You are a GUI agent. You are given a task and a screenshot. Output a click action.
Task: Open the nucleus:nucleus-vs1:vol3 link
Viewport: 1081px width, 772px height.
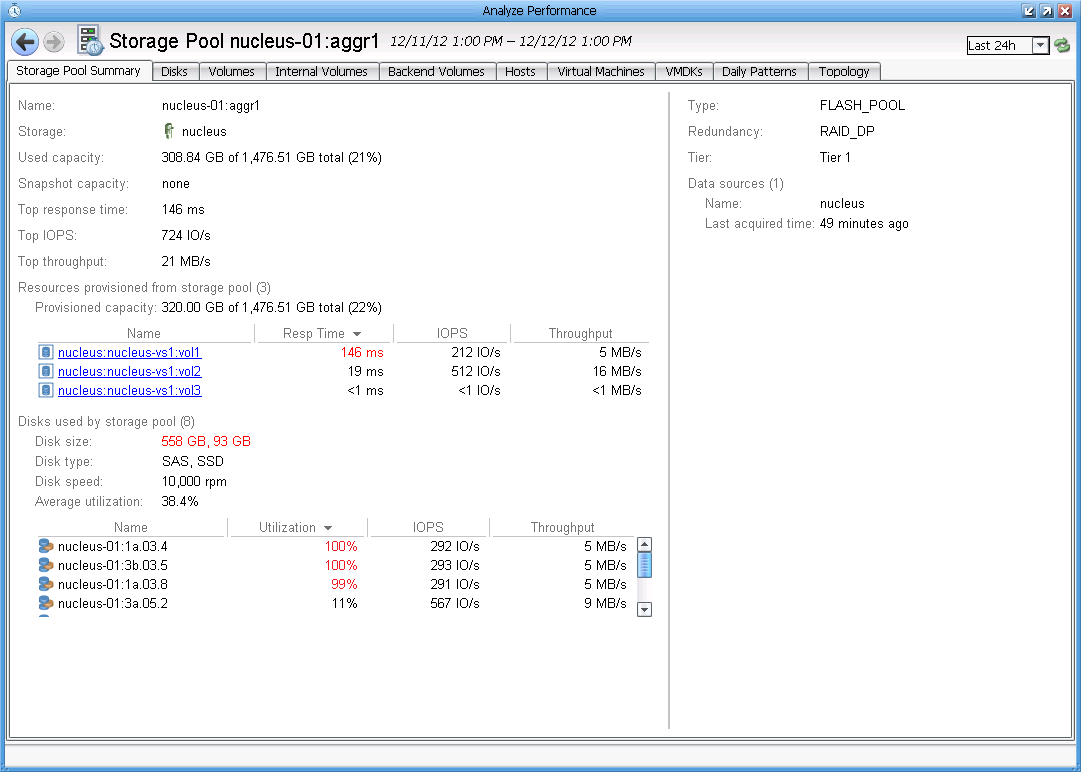coord(130,391)
